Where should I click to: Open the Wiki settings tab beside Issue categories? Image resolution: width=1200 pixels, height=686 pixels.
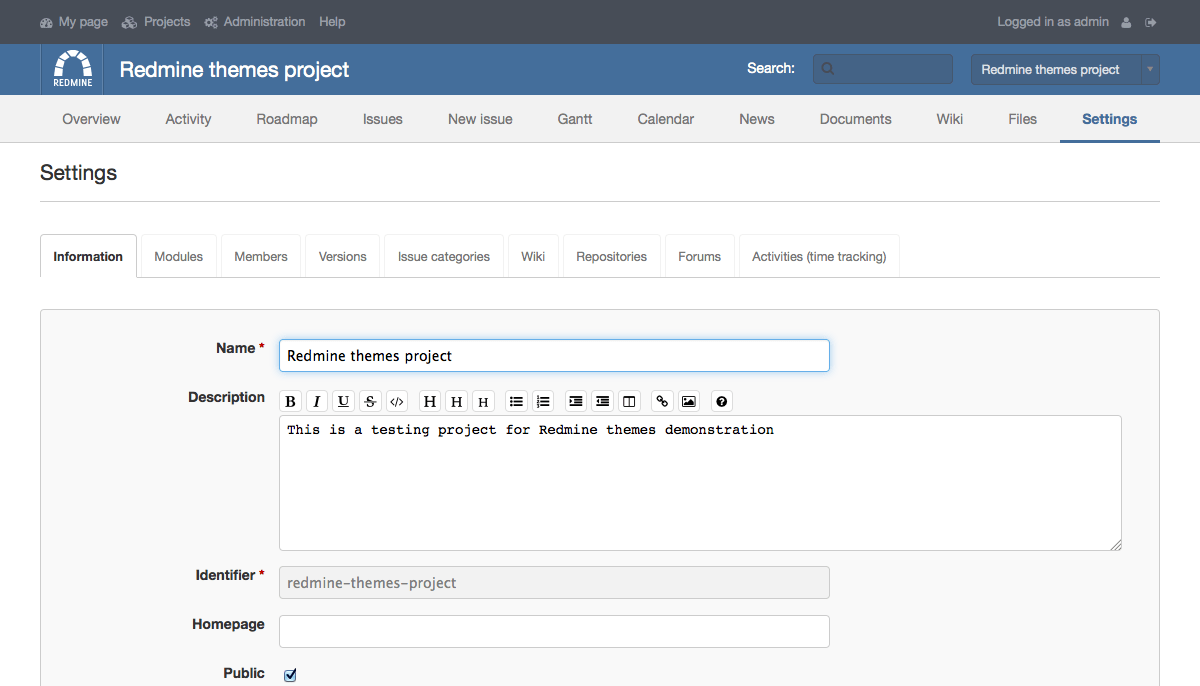tap(533, 257)
